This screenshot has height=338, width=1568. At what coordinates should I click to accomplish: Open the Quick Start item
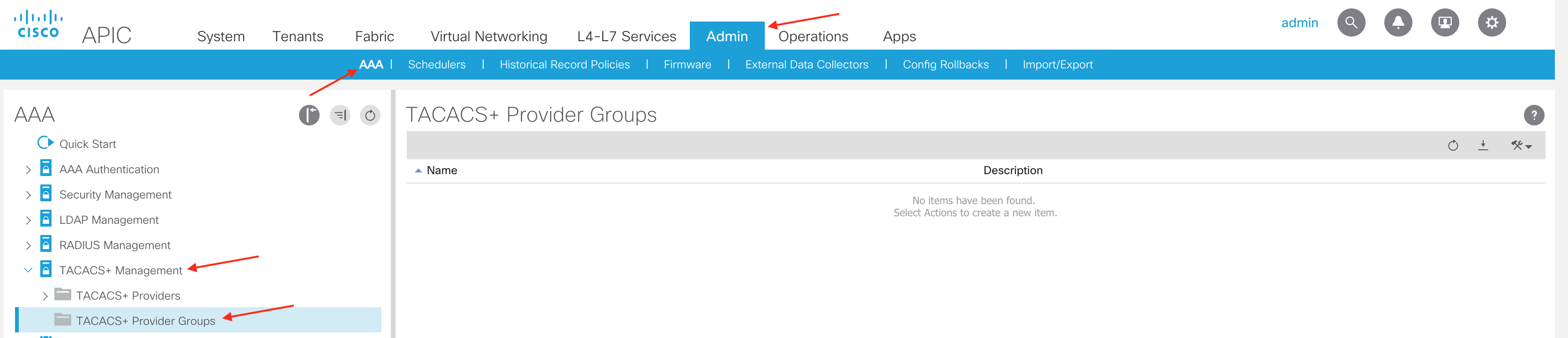87,144
